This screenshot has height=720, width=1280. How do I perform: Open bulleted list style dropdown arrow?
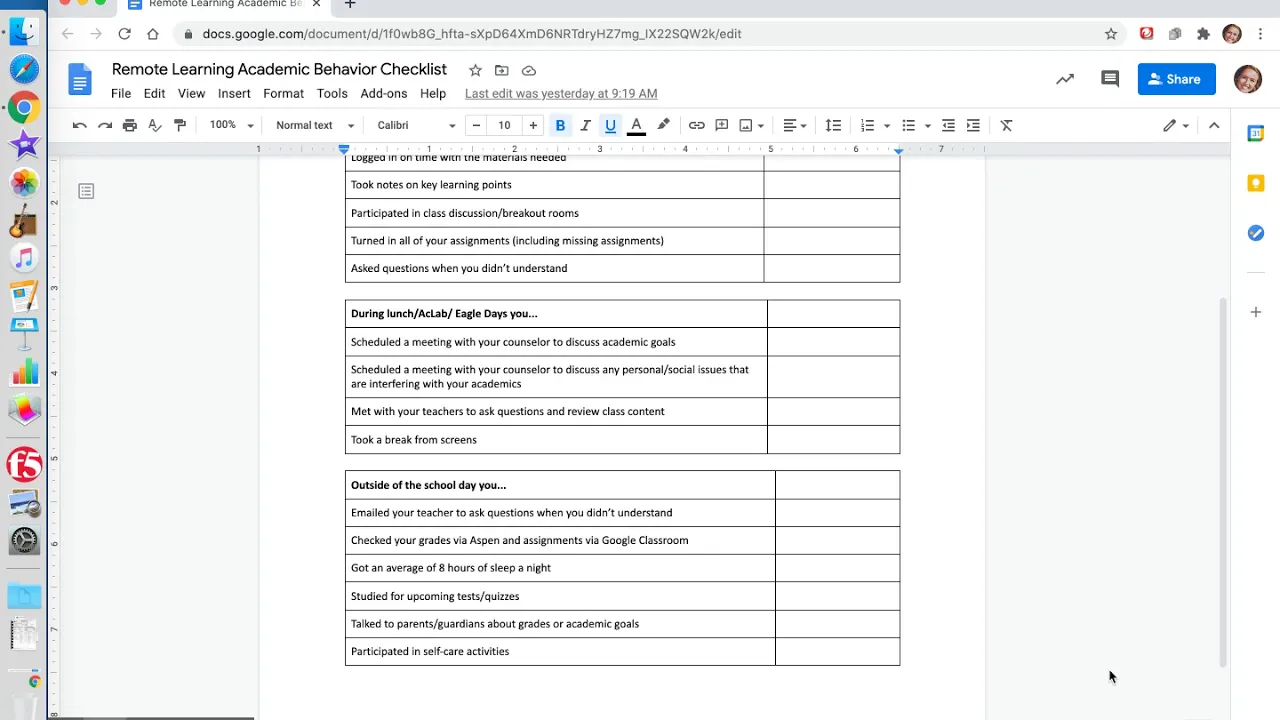tap(927, 126)
